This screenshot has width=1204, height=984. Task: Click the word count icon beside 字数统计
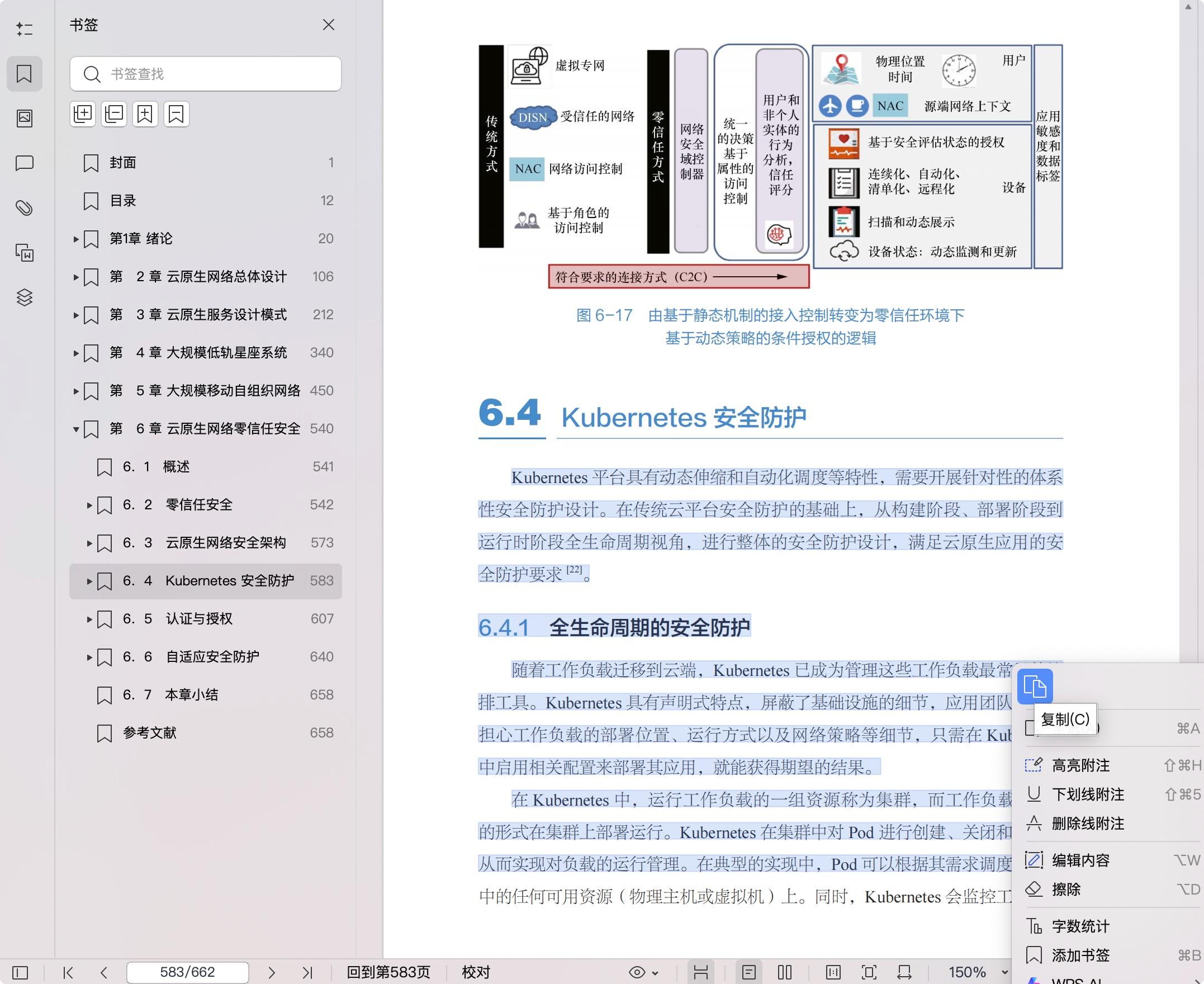[x=1034, y=926]
